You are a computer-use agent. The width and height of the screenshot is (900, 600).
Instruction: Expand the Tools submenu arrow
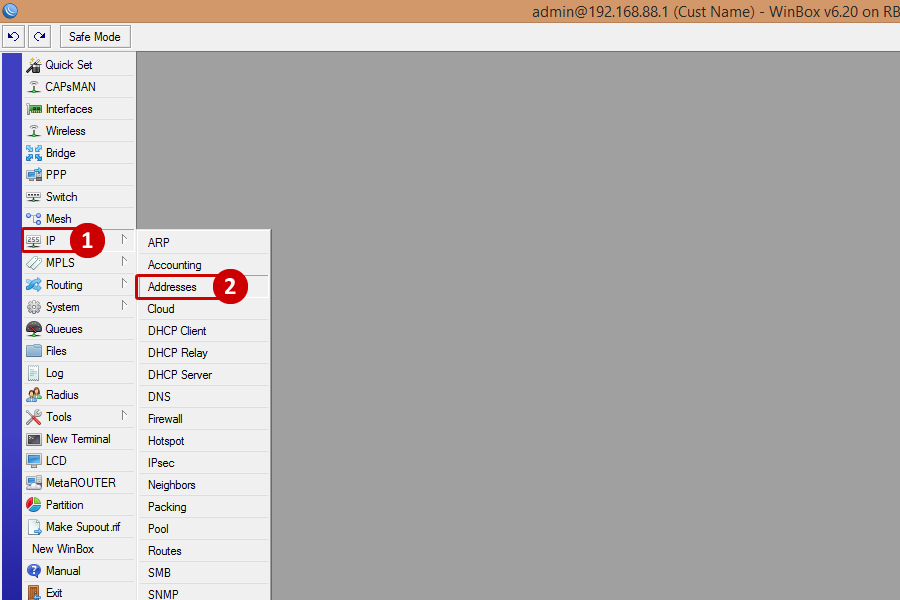pyautogui.click(x=124, y=416)
